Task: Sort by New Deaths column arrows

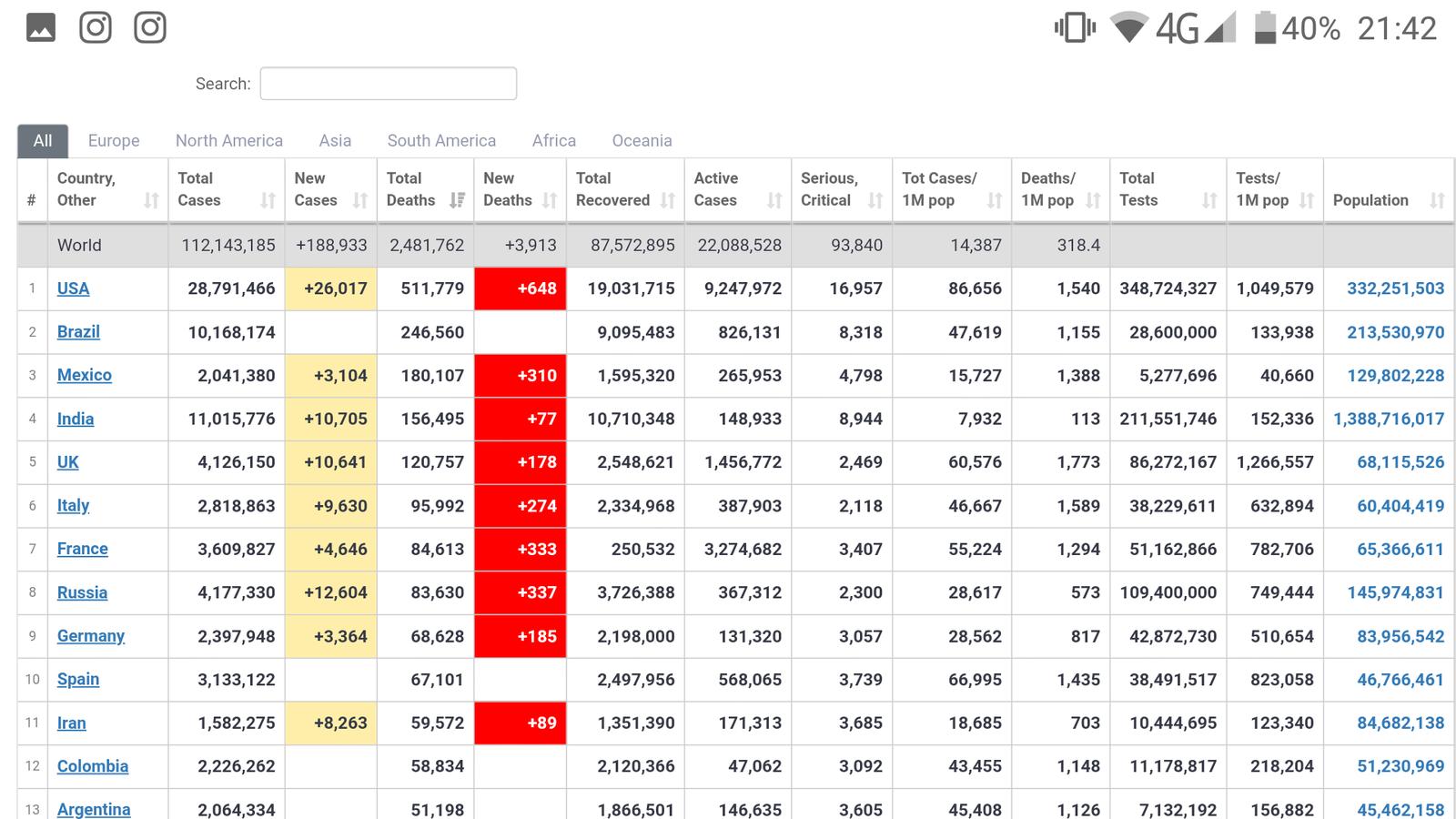Action: [x=549, y=200]
